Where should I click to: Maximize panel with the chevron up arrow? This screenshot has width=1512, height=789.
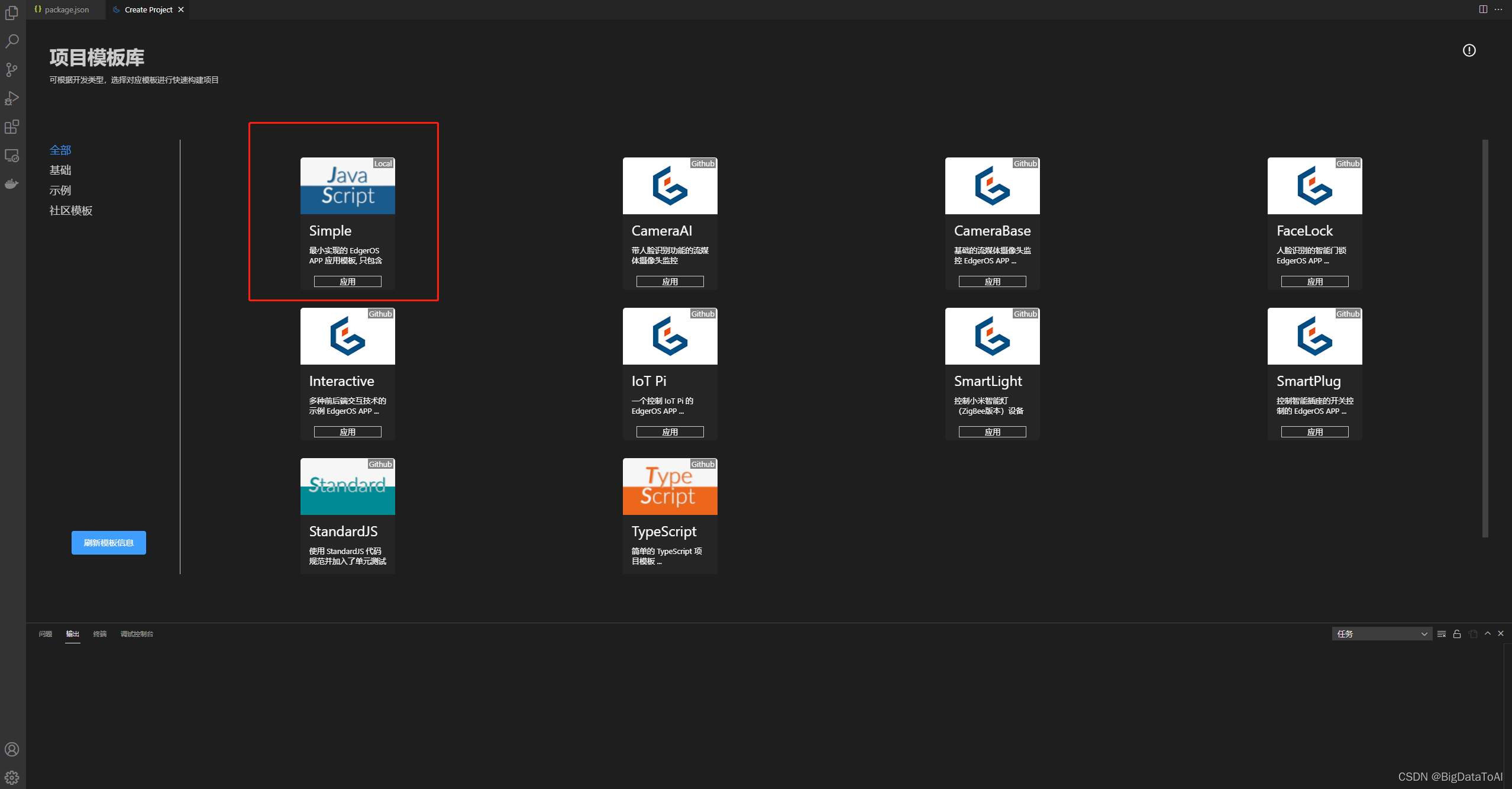[1488, 633]
